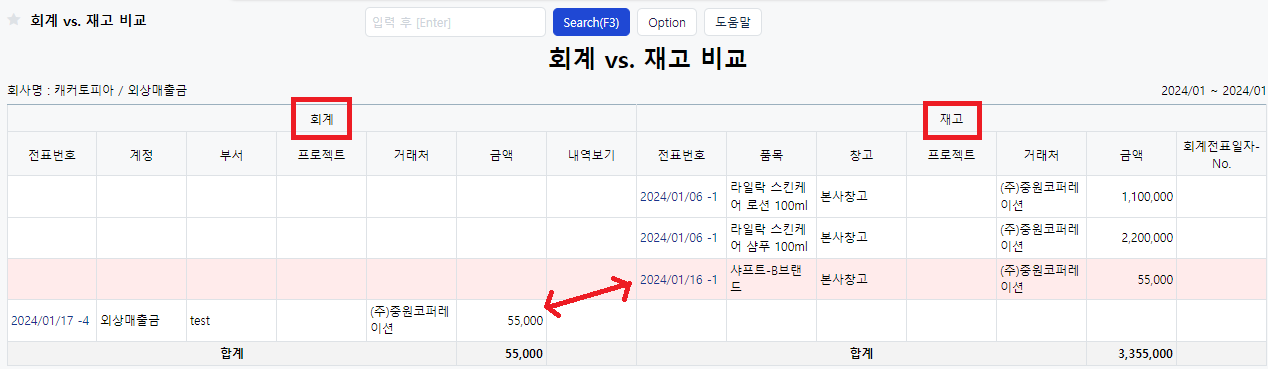
Task: Select the date range 2024/01 ~ 2024/01
Action: click(1213, 91)
